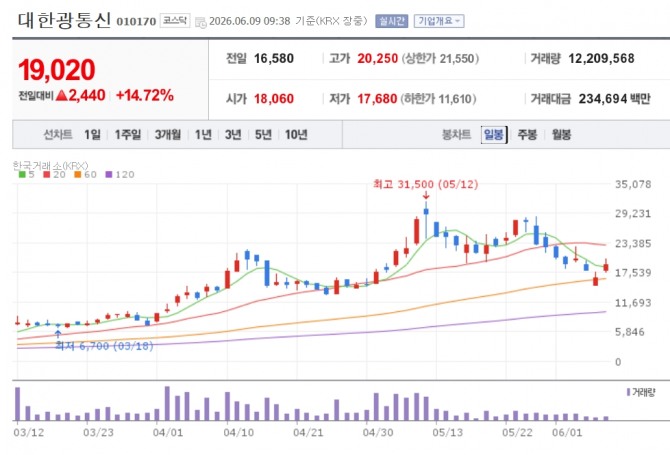Select the 1일 line chart period
The image size is (670, 455).
(x=92, y=135)
